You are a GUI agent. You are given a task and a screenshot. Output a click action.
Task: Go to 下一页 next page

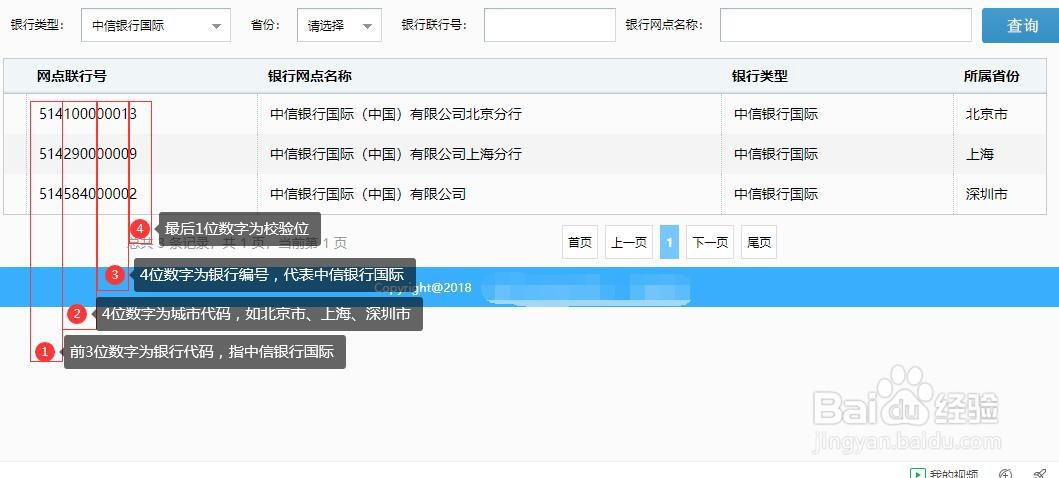click(710, 242)
